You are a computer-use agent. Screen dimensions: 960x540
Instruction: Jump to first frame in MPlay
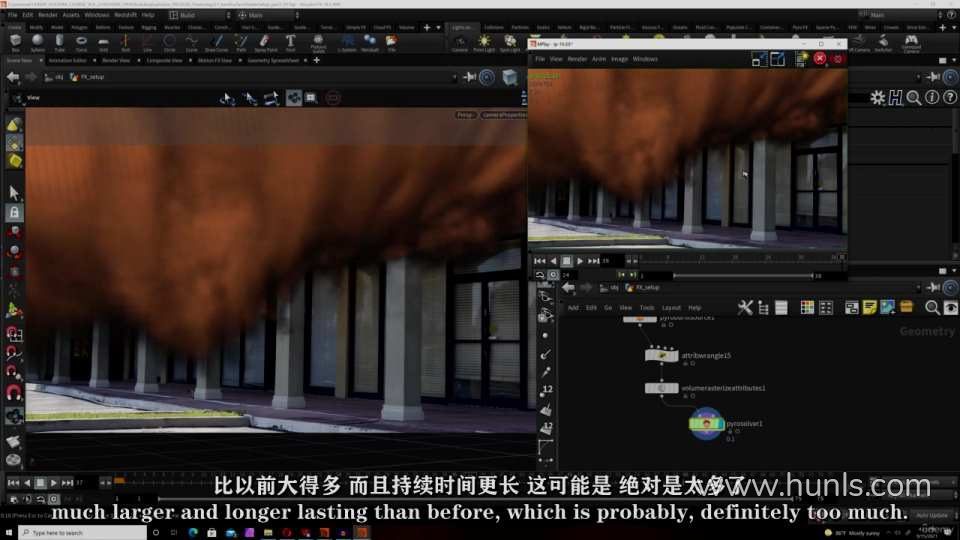pyautogui.click(x=539, y=261)
